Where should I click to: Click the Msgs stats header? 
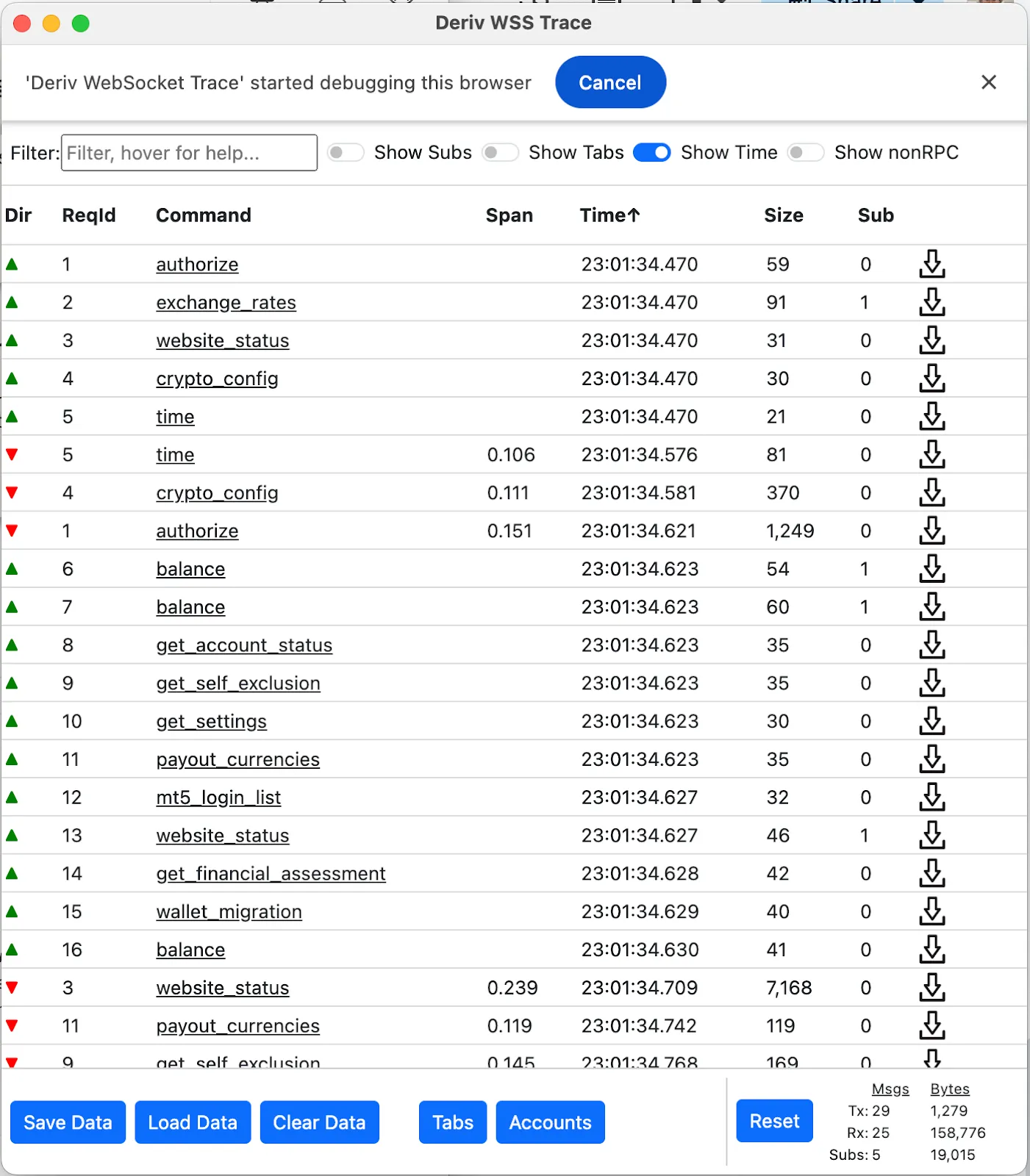pyautogui.click(x=890, y=1089)
